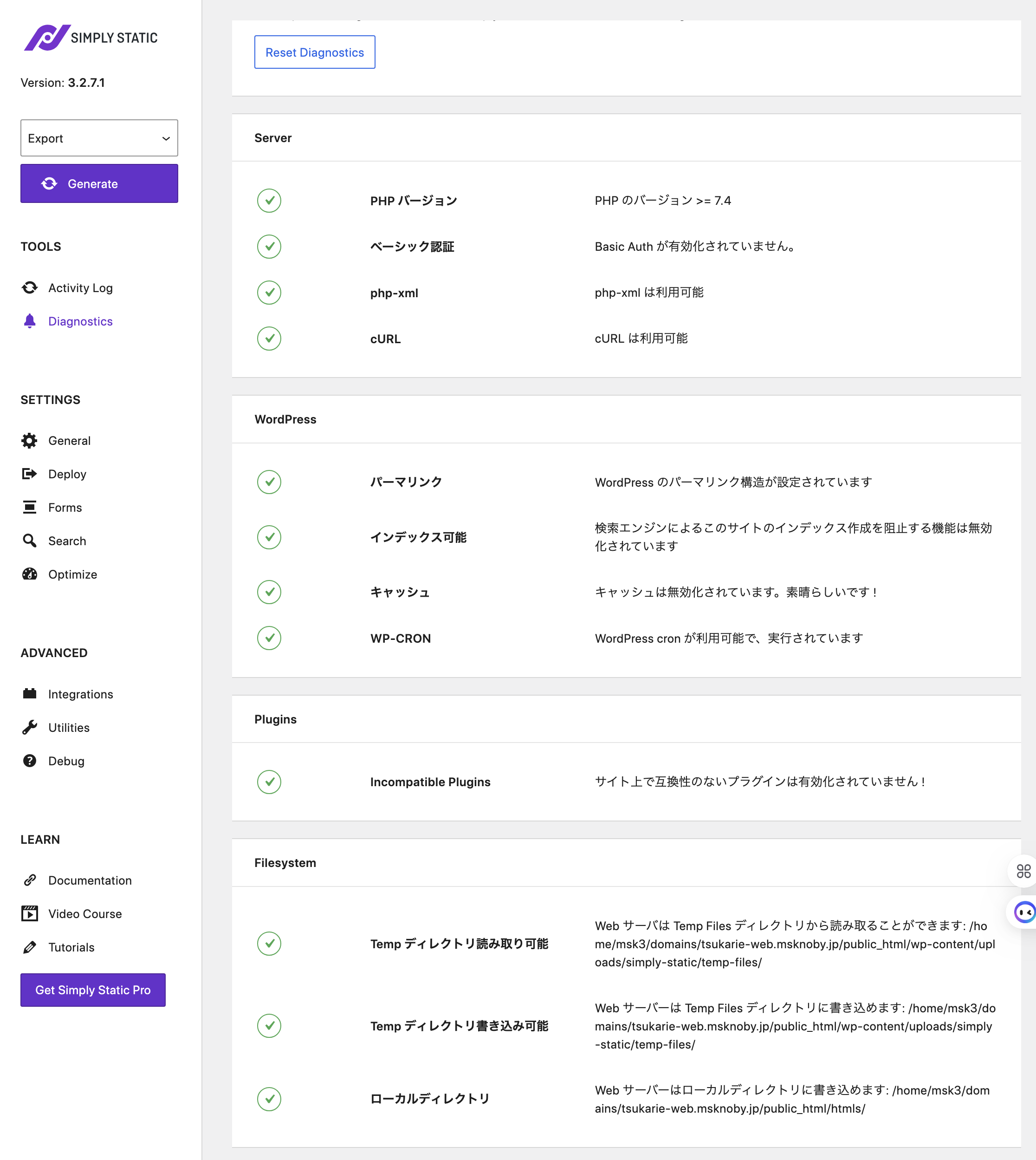Open Tutorials via pencil icon
The height and width of the screenshot is (1160, 1036).
(30, 947)
